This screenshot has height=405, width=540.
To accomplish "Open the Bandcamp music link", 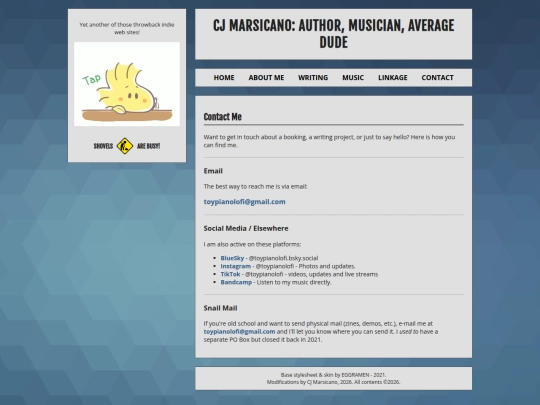I will tap(236, 282).
